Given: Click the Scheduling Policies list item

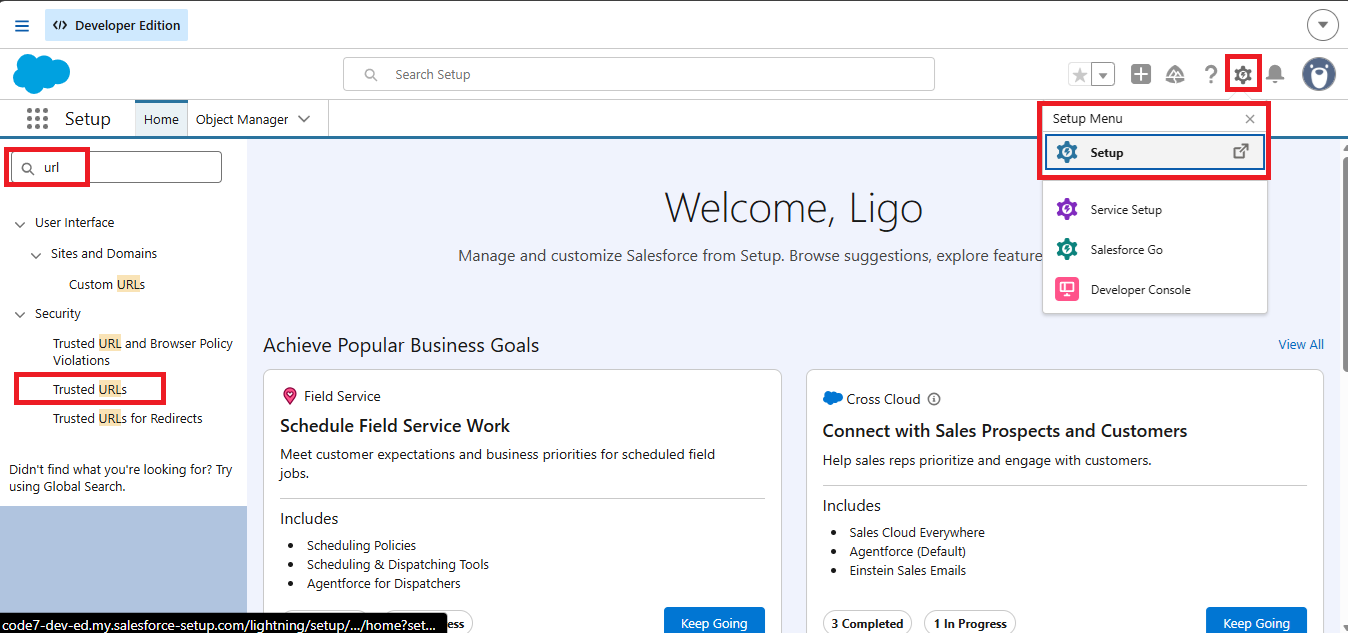Looking at the screenshot, I should point(361,545).
